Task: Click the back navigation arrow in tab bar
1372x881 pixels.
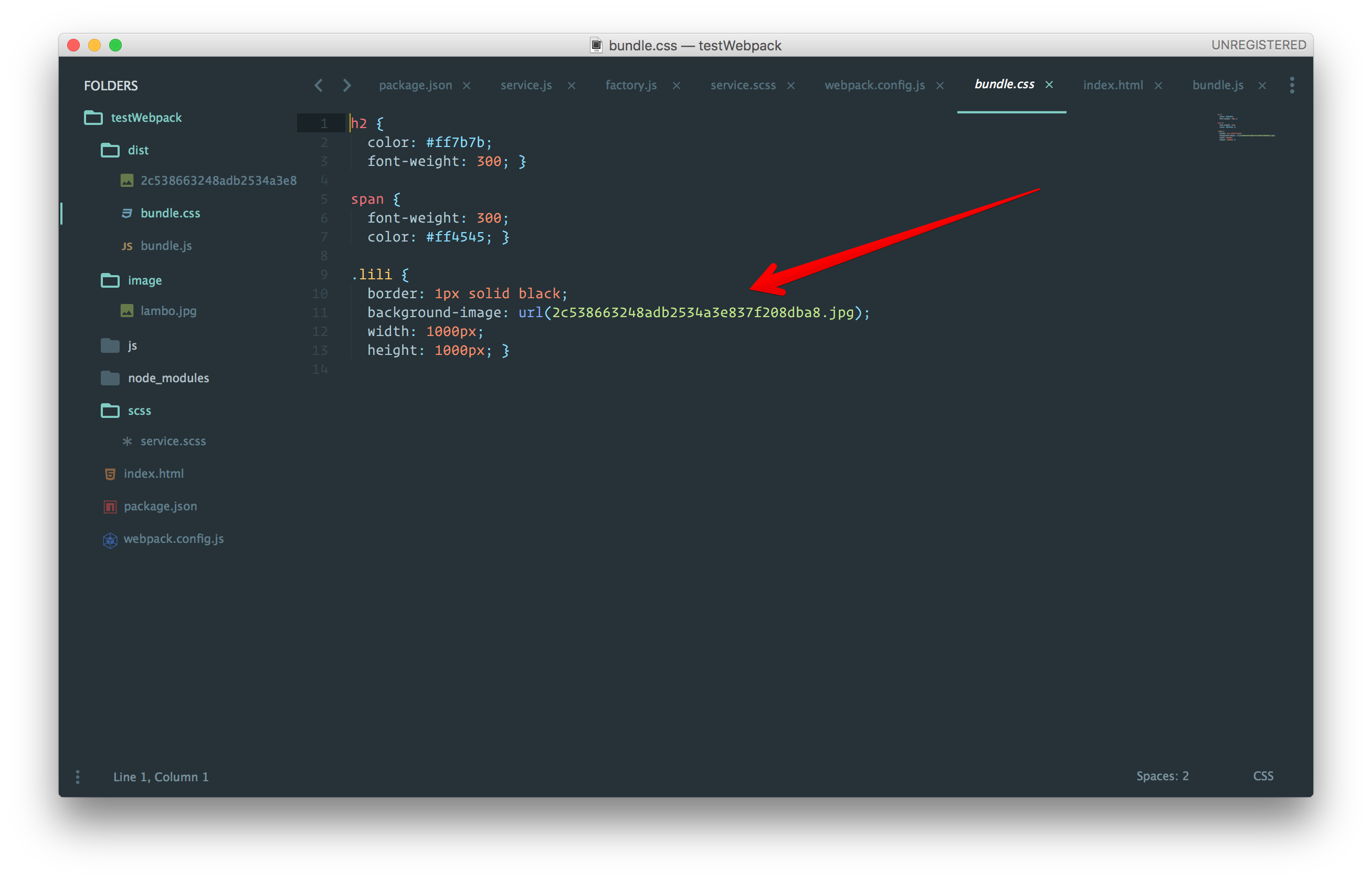Action: click(319, 86)
